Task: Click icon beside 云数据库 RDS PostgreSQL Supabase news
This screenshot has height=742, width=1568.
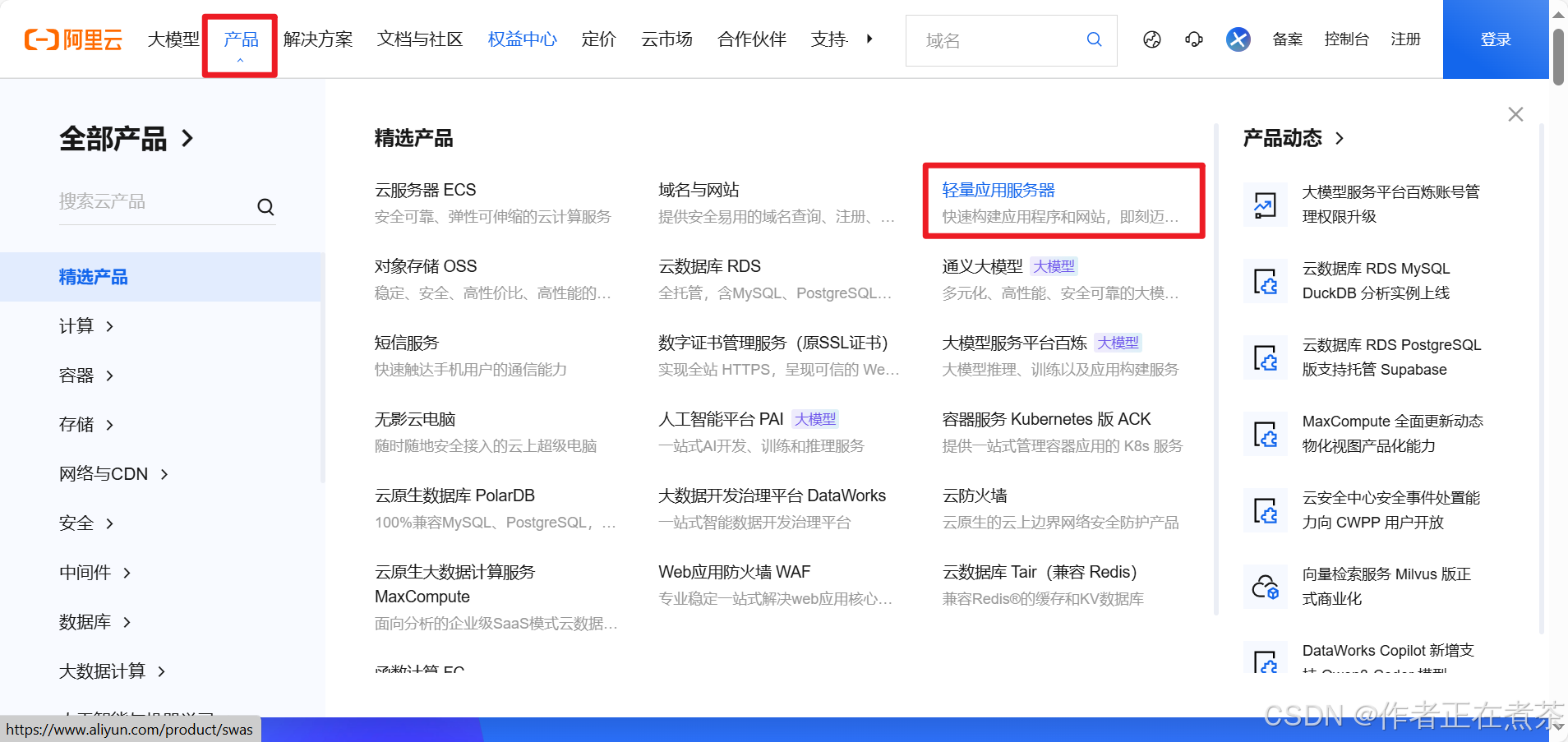Action: pyautogui.click(x=1265, y=357)
